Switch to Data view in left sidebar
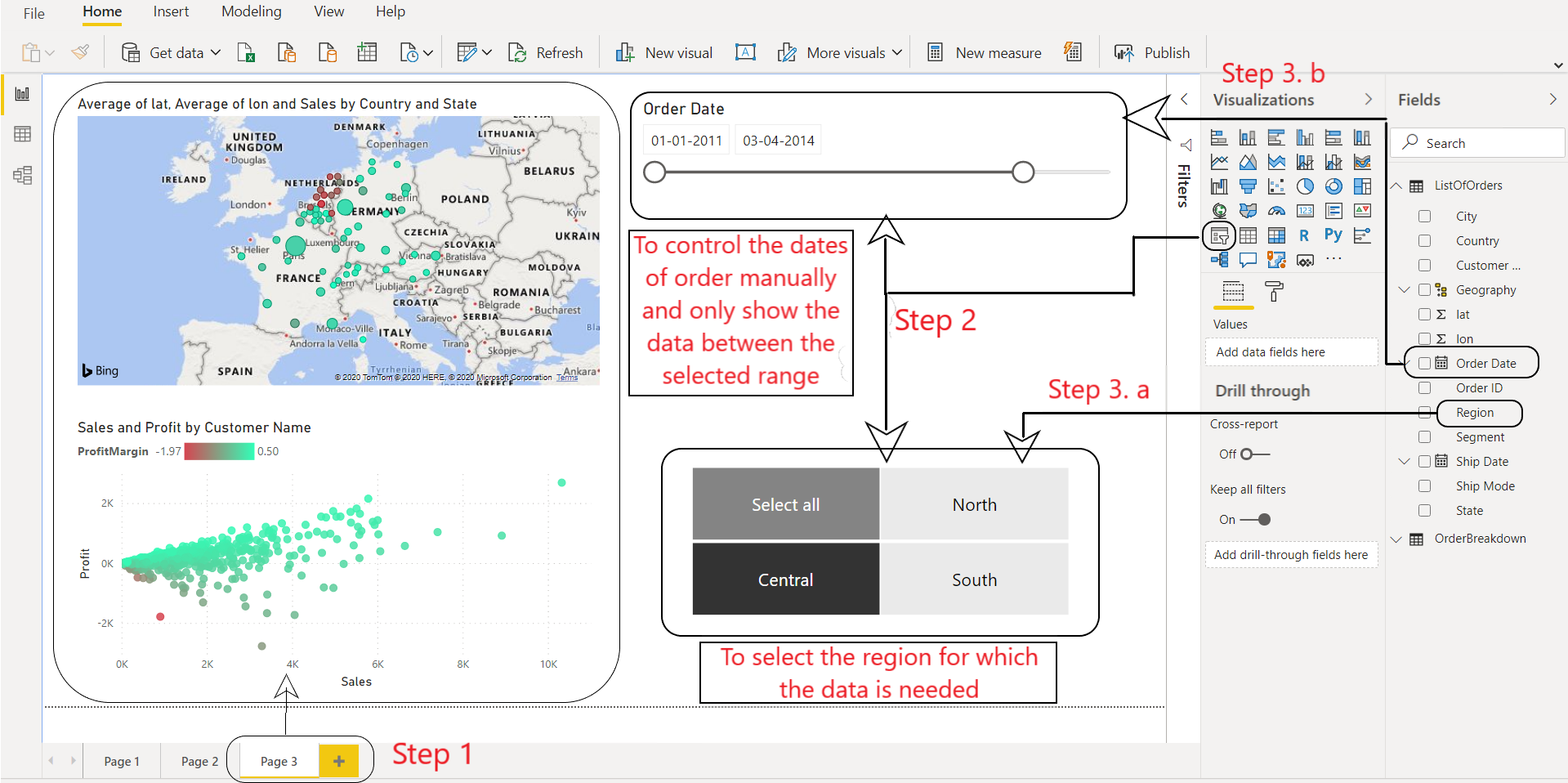The image size is (1568, 783). [22, 134]
